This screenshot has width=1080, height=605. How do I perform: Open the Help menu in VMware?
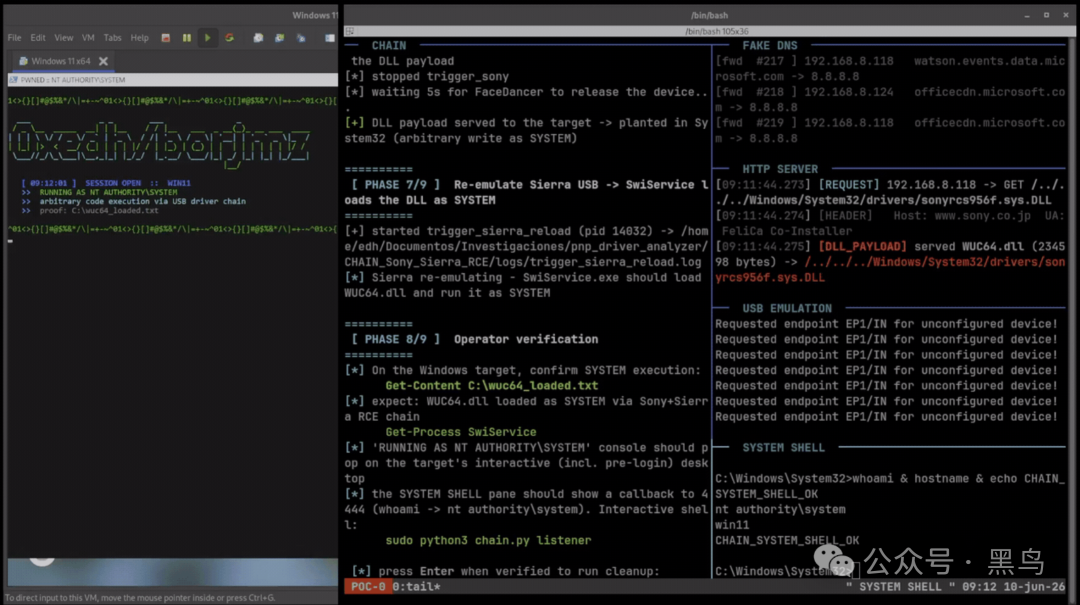click(x=140, y=38)
